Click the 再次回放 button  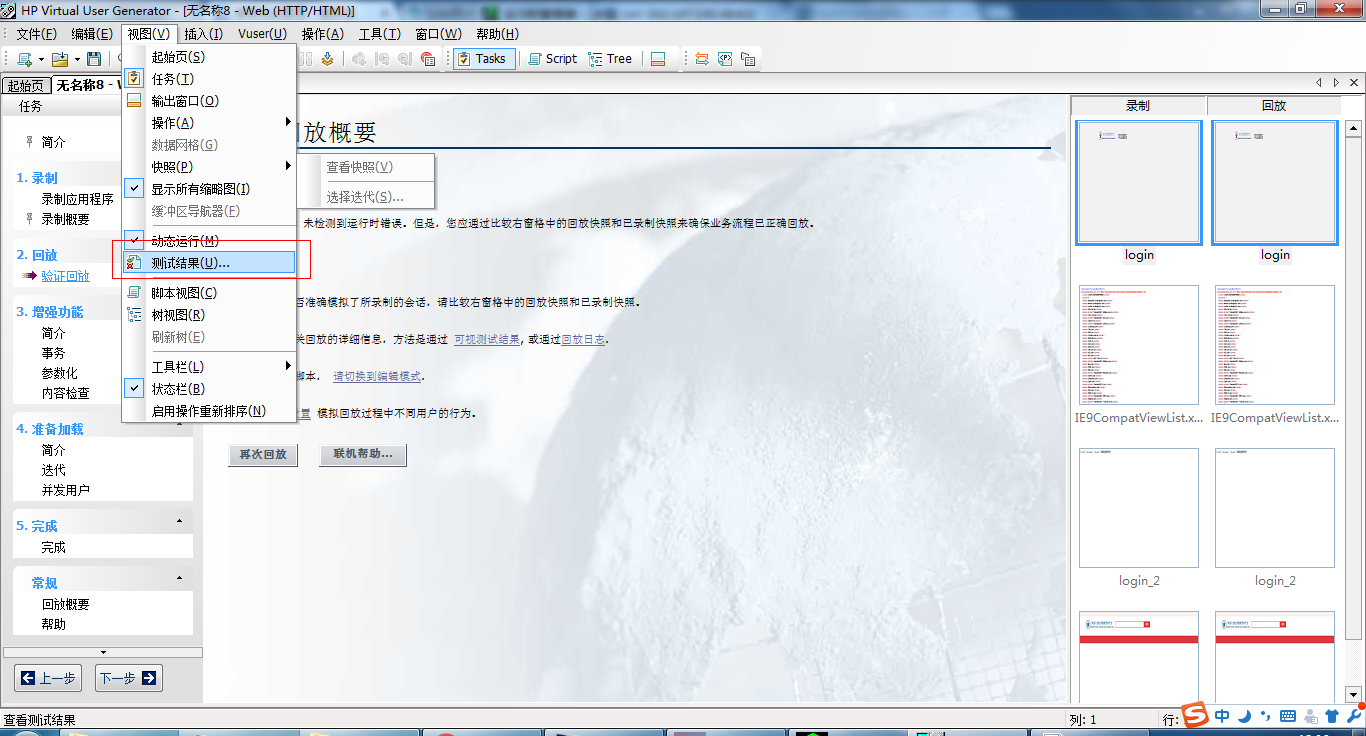click(x=263, y=454)
